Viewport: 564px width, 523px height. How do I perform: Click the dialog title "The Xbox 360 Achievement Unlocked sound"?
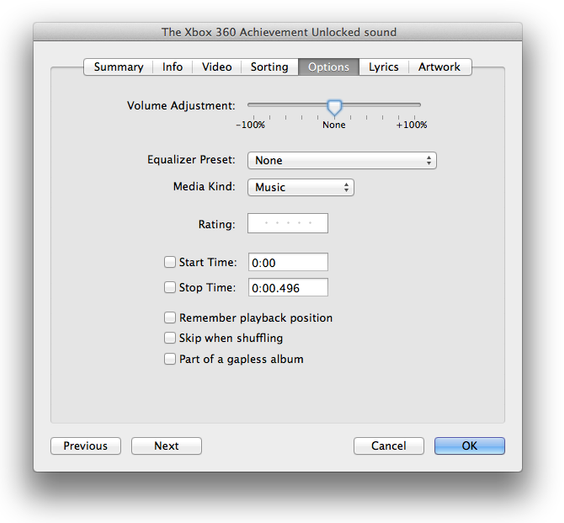click(x=279, y=32)
